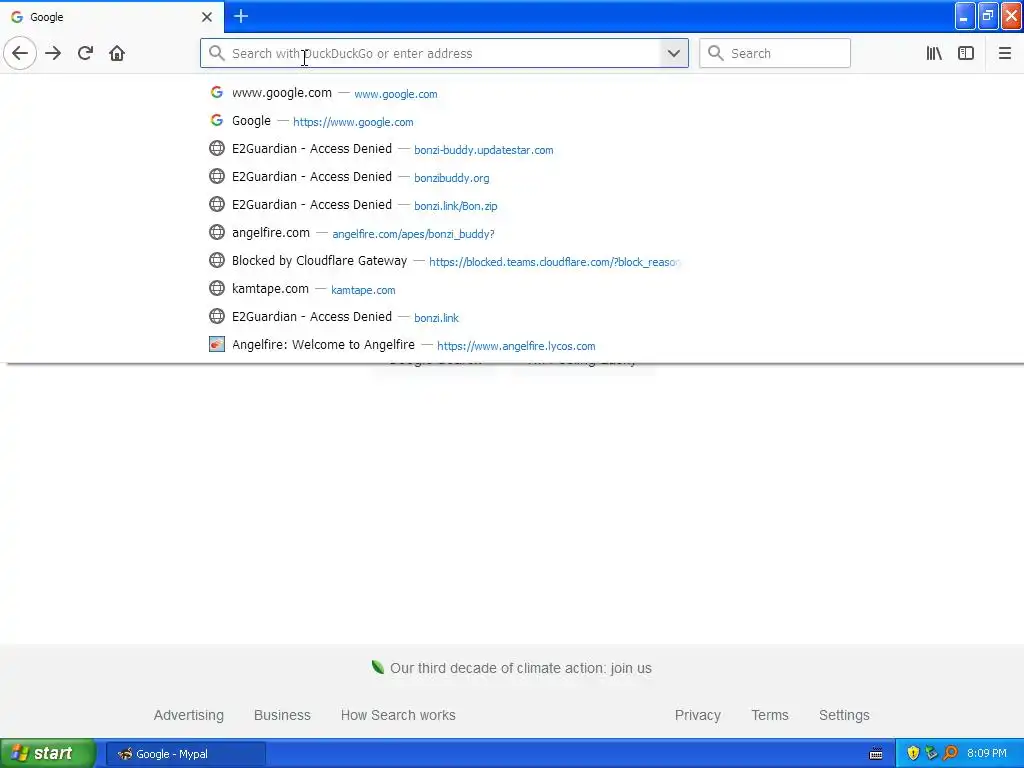Open How Search works link
This screenshot has height=768, width=1024.
pyautogui.click(x=398, y=715)
